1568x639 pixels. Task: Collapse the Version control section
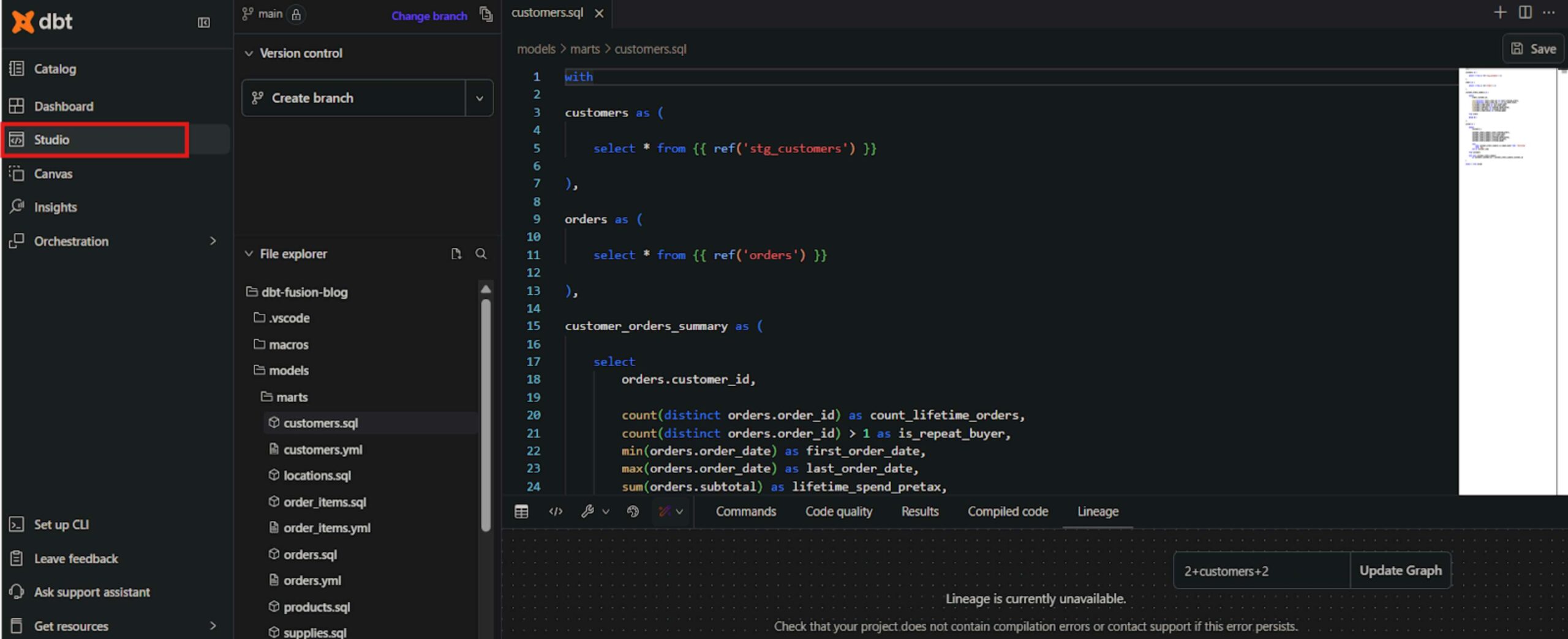pos(249,53)
